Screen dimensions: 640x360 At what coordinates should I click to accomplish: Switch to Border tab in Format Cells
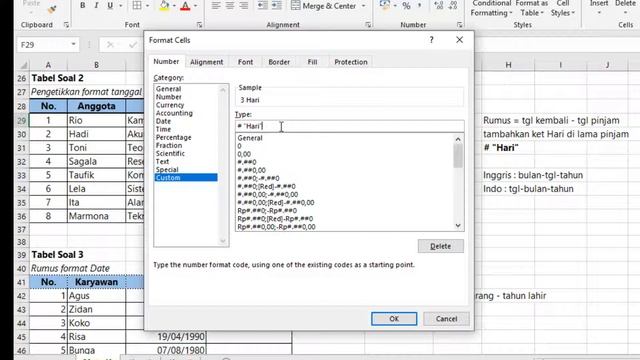click(x=279, y=62)
